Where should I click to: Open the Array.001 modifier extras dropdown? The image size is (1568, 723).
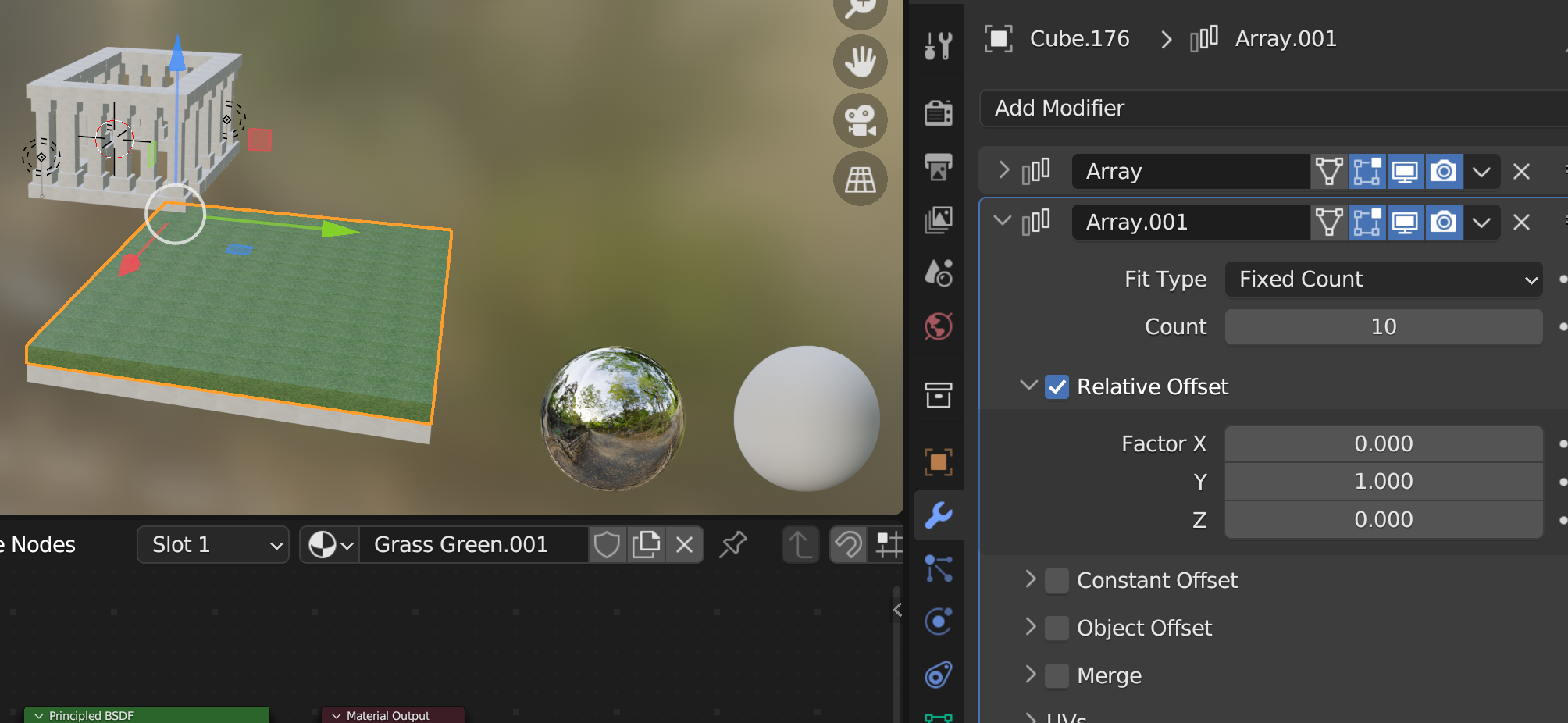click(1481, 222)
